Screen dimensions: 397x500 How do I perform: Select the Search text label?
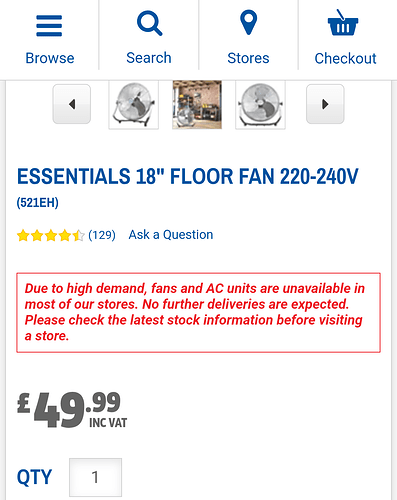tap(149, 58)
